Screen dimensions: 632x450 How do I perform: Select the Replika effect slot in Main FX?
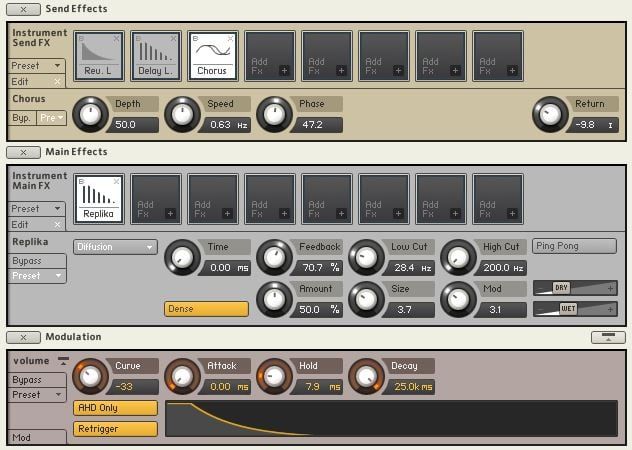pyautogui.click(x=99, y=200)
